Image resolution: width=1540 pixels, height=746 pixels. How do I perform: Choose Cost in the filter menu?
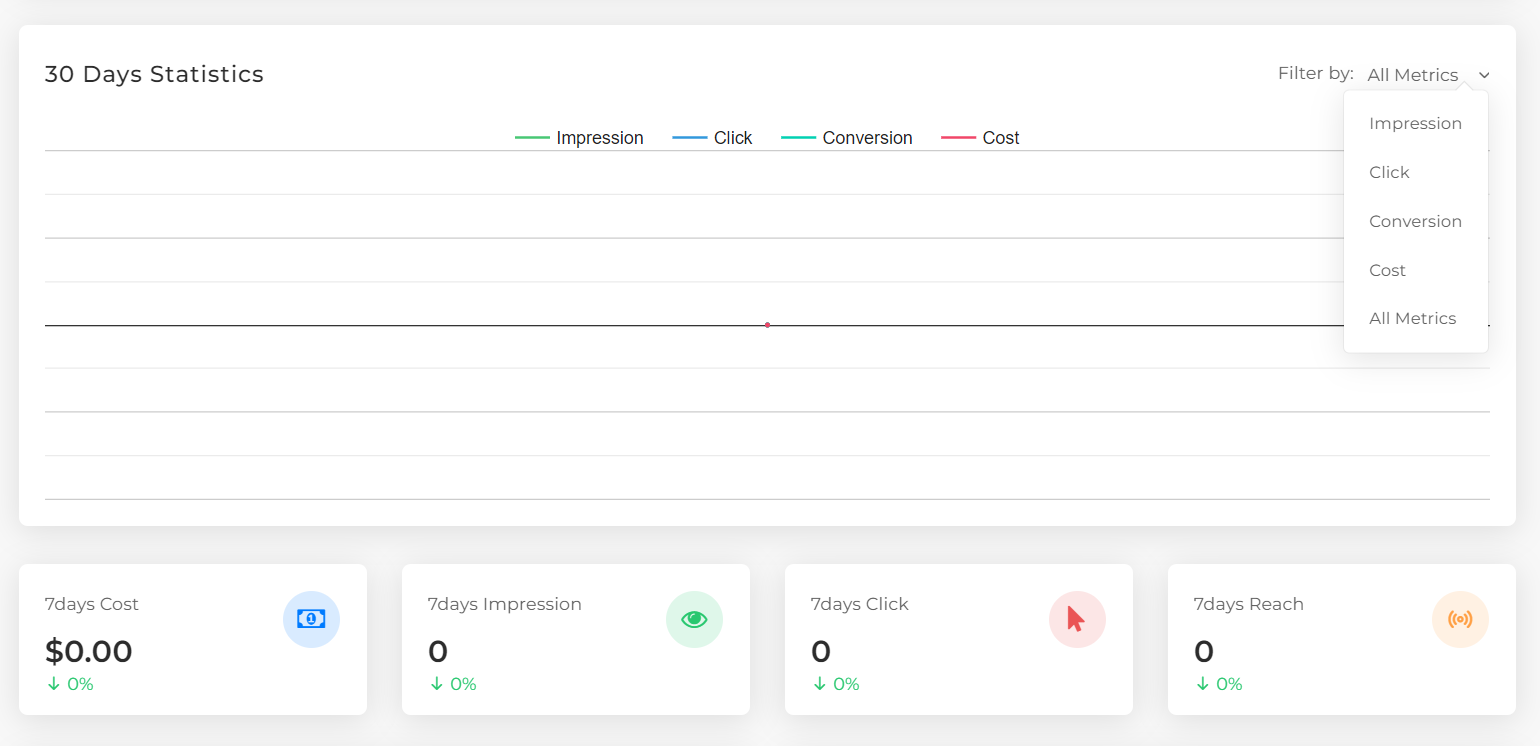coord(1415,270)
